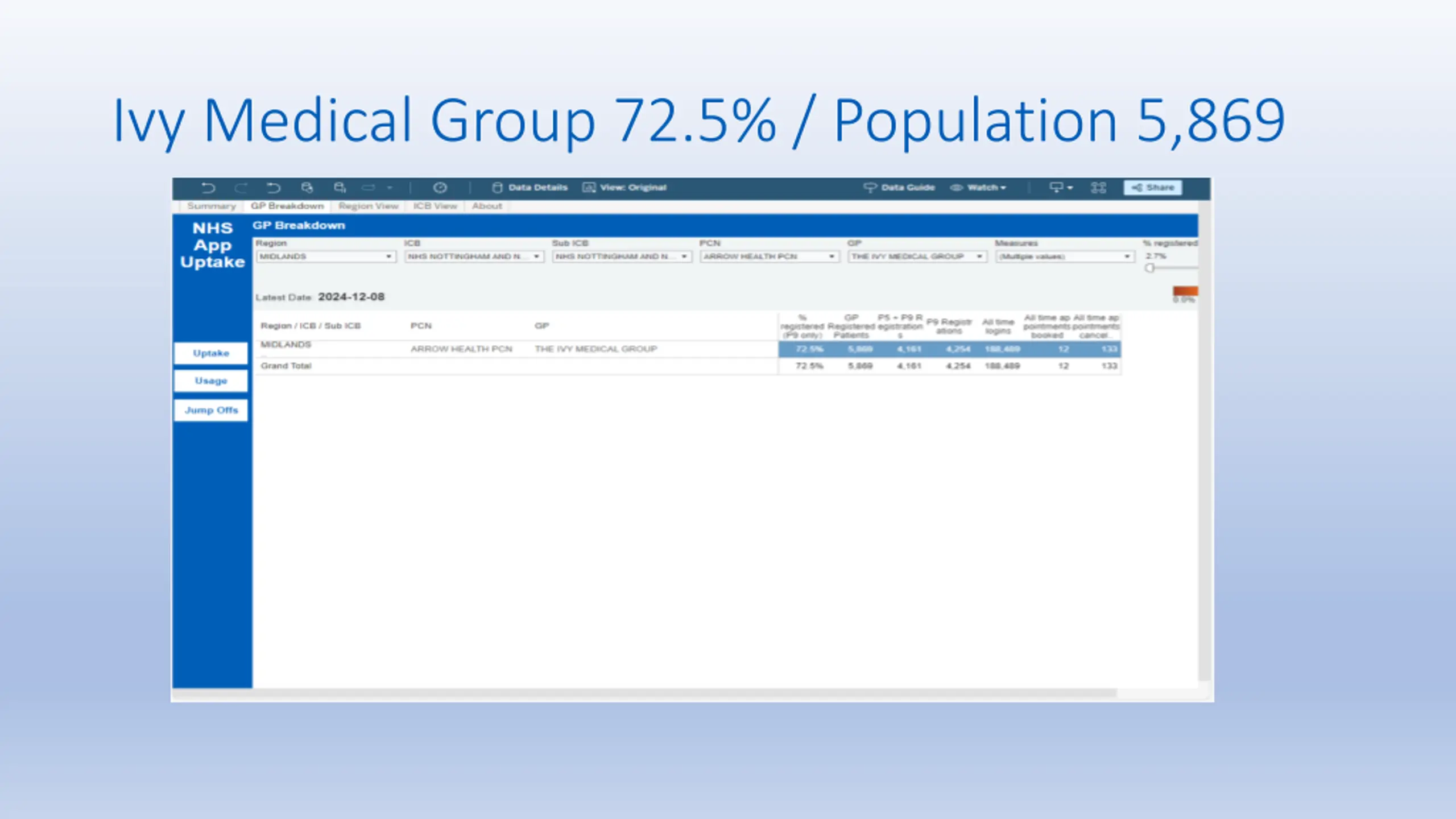
Task: Click the orange color legend swatch
Action: (1185, 291)
